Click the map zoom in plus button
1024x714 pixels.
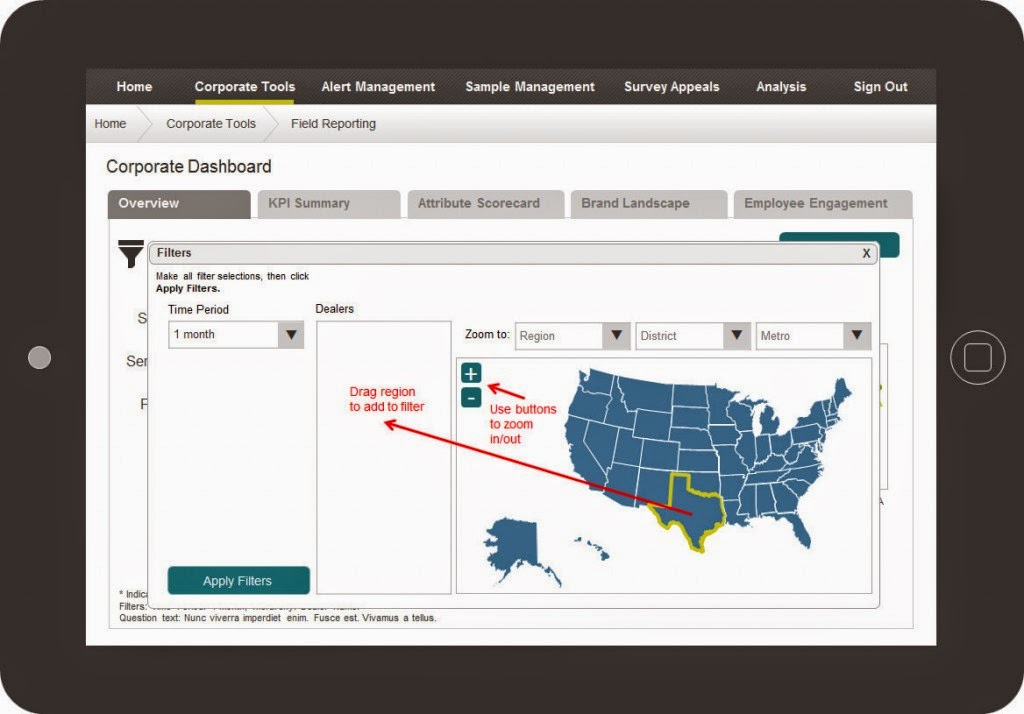471,373
